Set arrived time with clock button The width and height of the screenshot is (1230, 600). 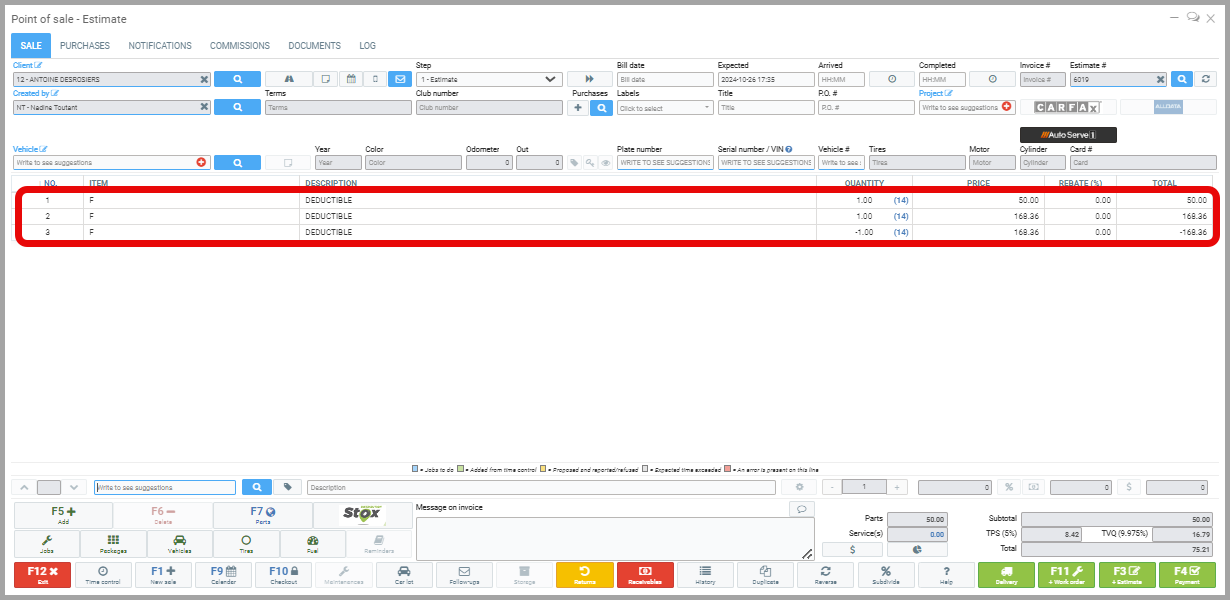pyautogui.click(x=890, y=79)
